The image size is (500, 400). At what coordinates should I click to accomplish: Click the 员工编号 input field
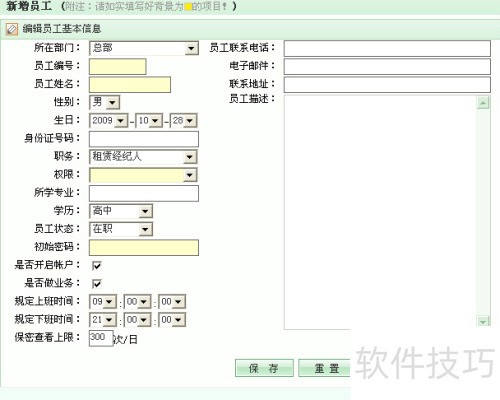[x=118, y=66]
